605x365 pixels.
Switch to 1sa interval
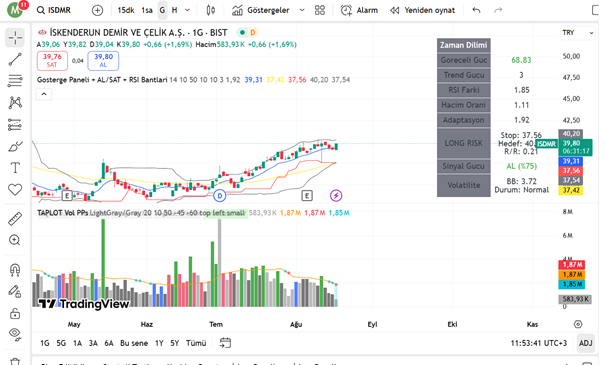pyautogui.click(x=147, y=10)
